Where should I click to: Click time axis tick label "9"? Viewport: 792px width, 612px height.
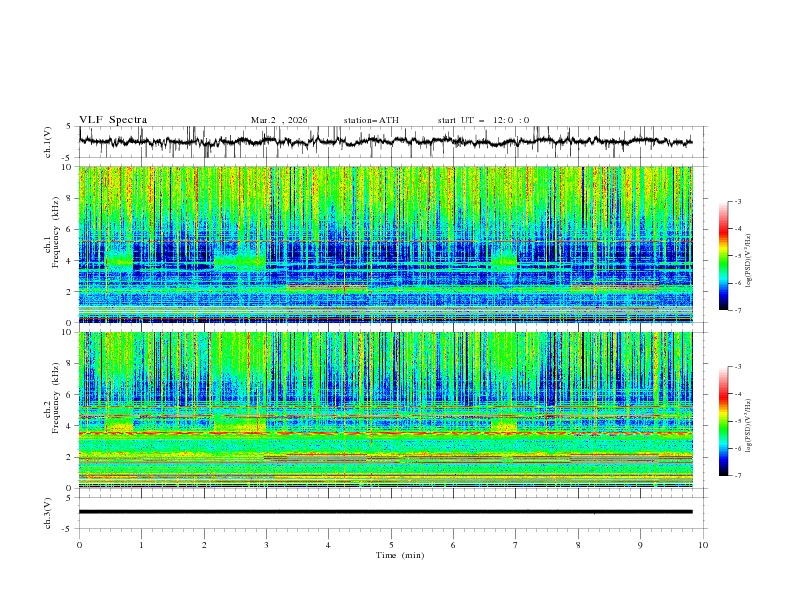point(640,545)
